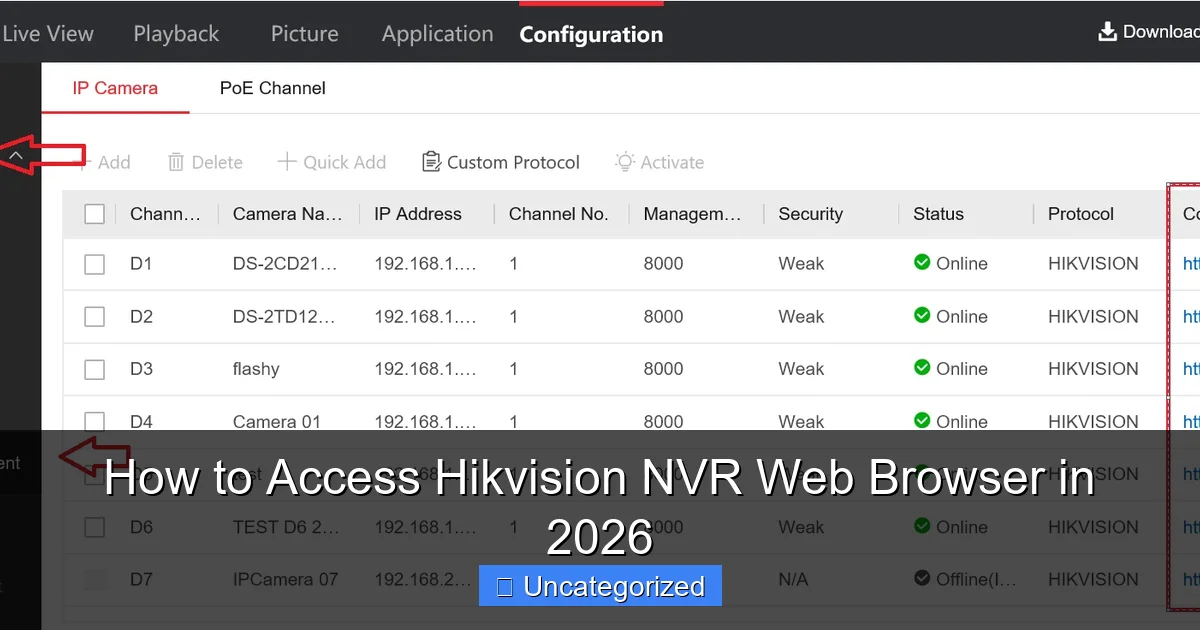Select all cameras with the header checkbox
The width and height of the screenshot is (1200, 630).
pos(94,213)
